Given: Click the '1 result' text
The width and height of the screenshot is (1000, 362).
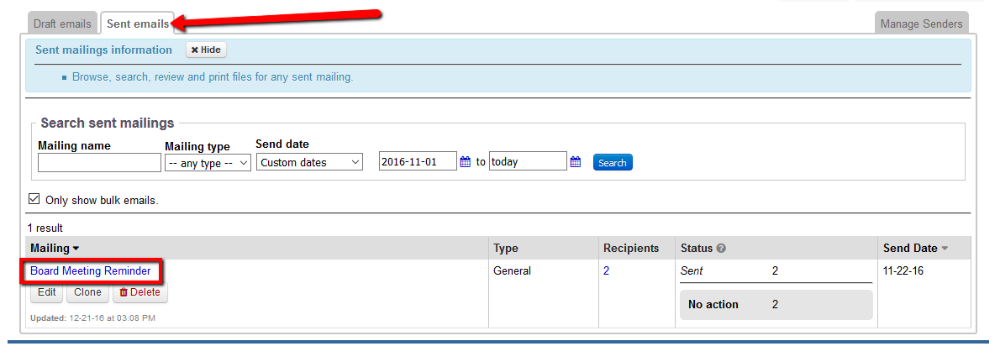Looking at the screenshot, I should [45, 228].
